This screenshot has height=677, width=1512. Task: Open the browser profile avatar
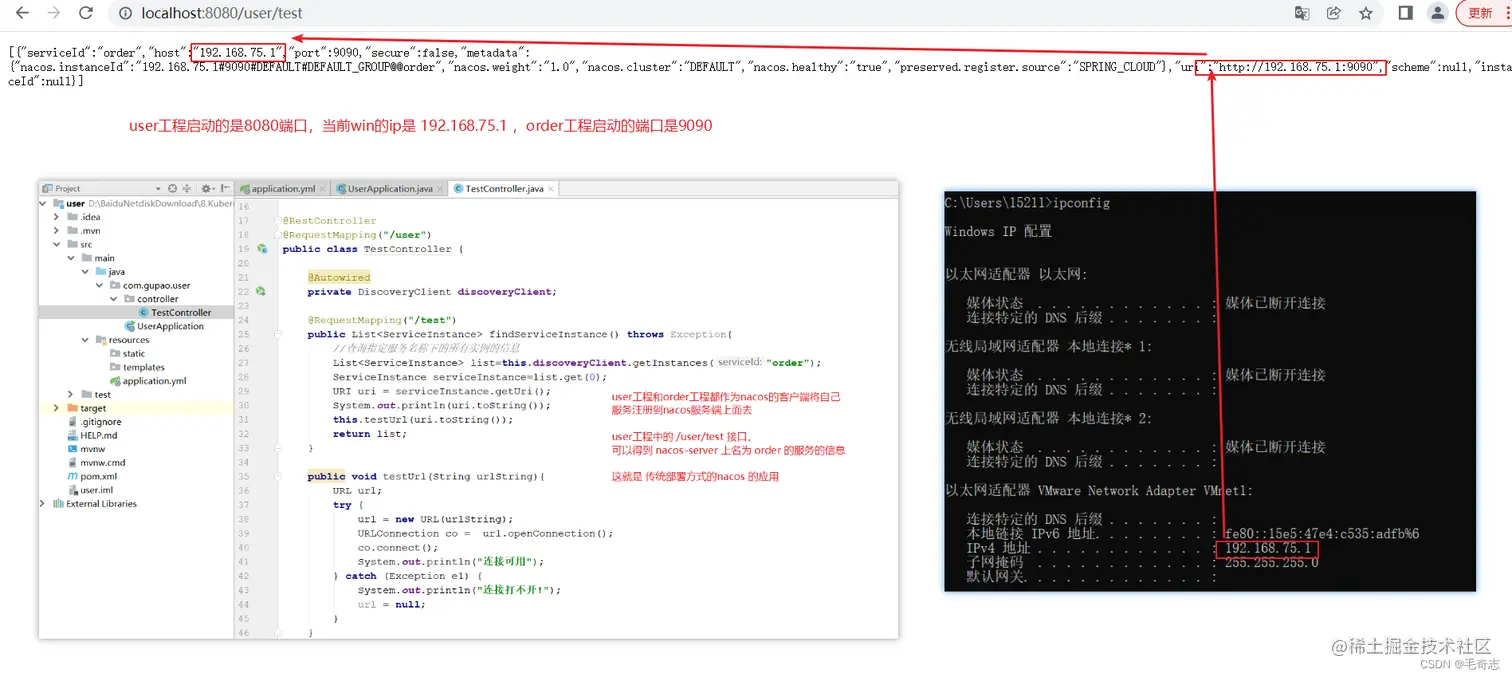pyautogui.click(x=1437, y=13)
